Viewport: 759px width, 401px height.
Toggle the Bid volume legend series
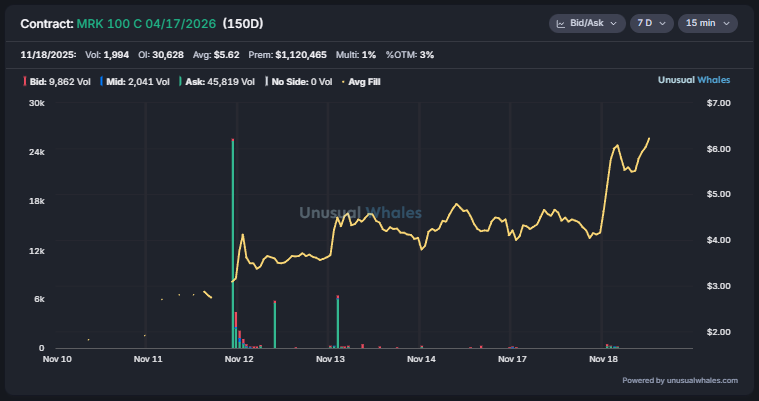56,81
